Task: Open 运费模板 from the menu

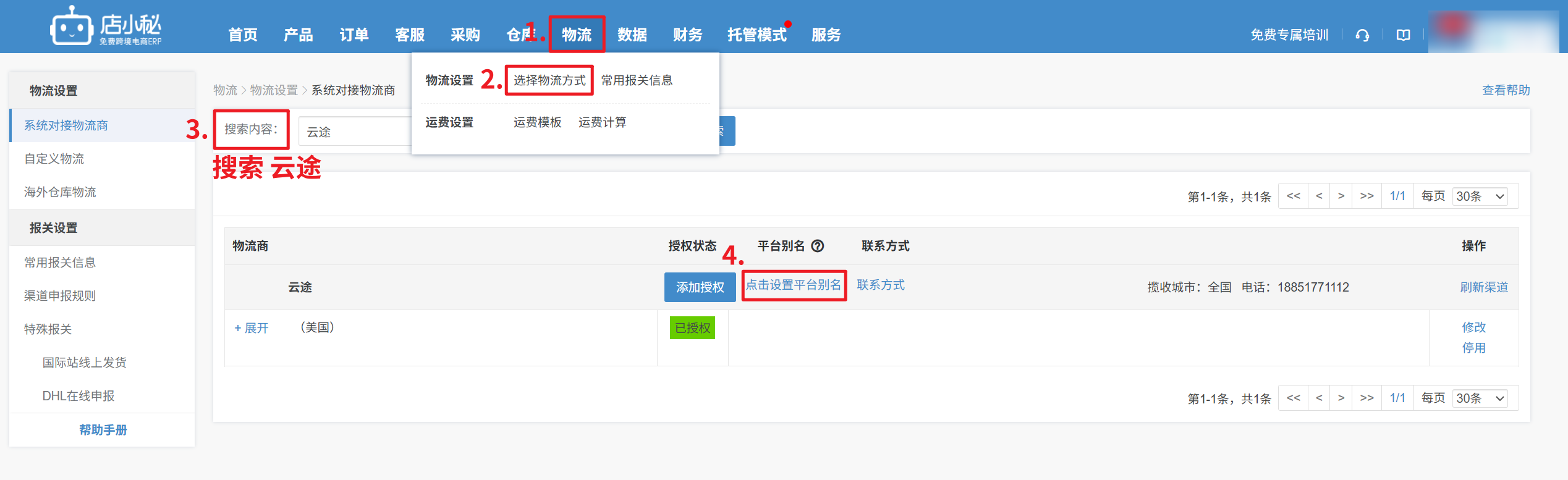Action: 537,122
